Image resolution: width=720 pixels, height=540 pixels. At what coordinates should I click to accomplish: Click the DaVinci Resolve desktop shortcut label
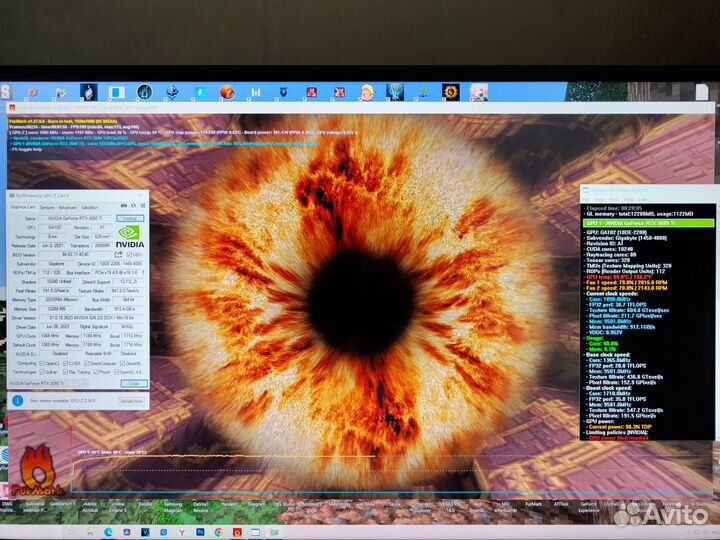click(201, 507)
